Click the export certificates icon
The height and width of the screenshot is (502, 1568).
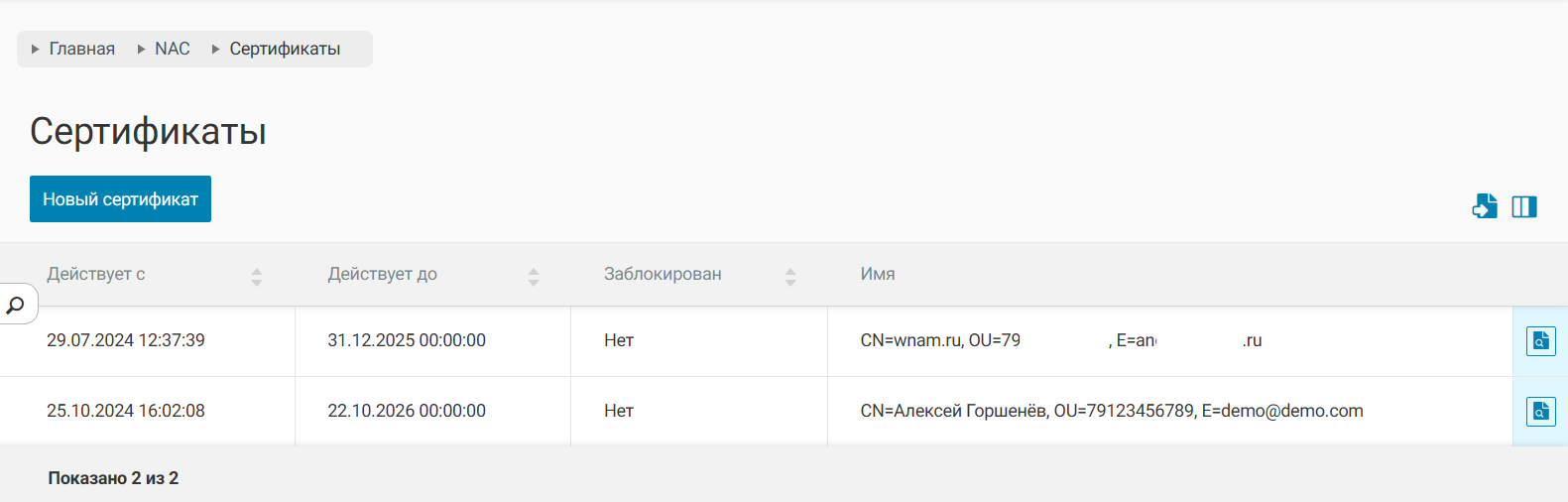click(x=1485, y=206)
